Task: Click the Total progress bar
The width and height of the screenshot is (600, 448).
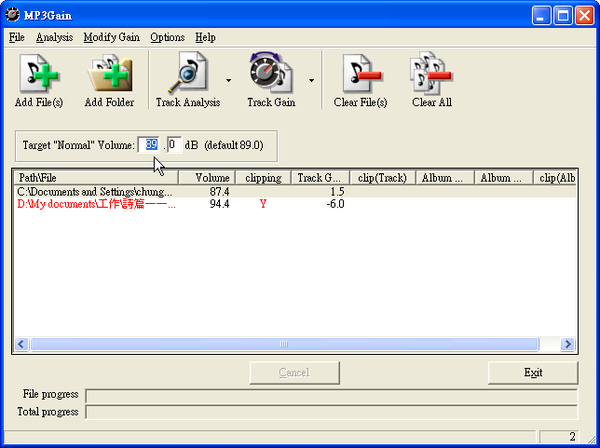Action: point(331,412)
